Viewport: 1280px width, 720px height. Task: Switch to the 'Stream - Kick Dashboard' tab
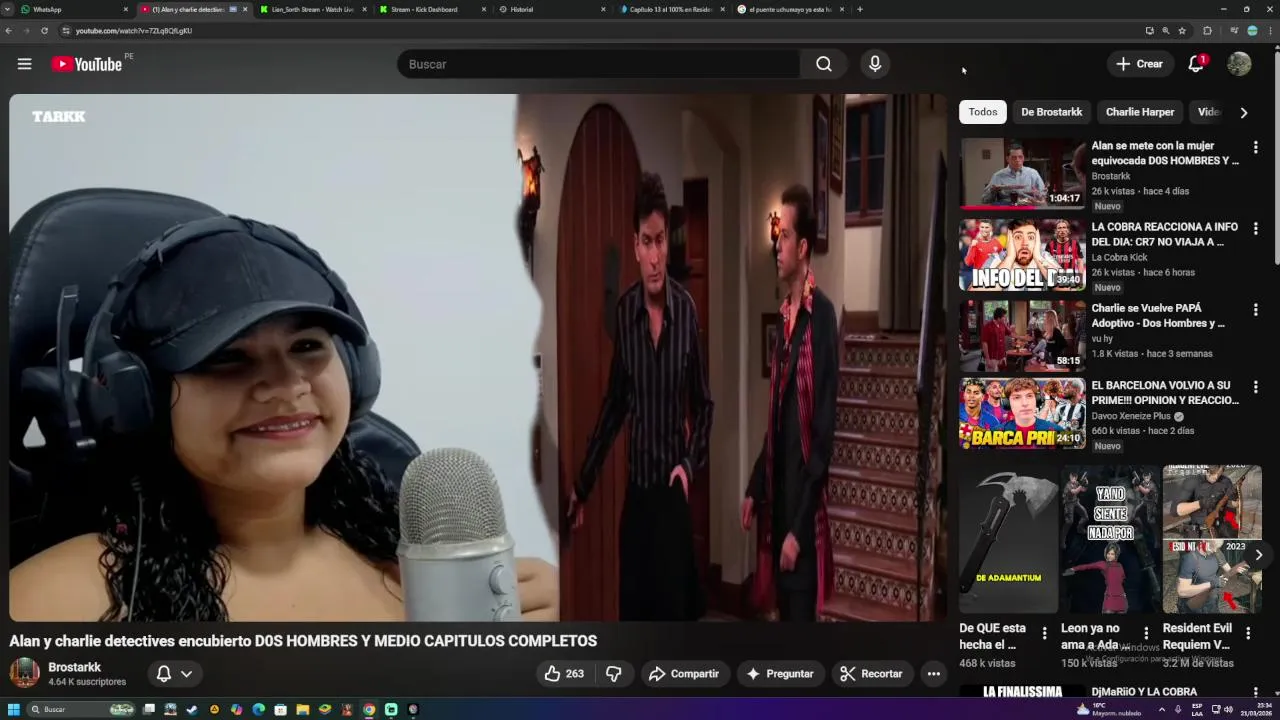pyautogui.click(x=432, y=9)
